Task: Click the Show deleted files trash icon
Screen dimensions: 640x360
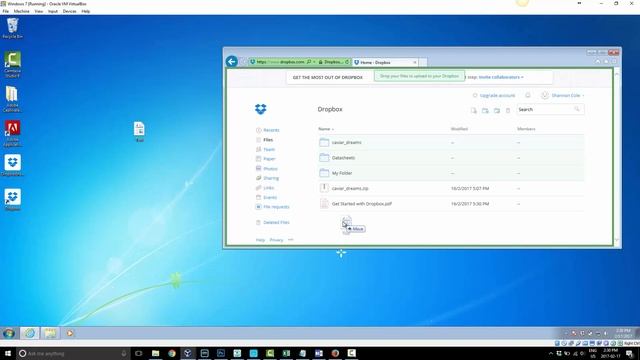Action: tap(508, 110)
